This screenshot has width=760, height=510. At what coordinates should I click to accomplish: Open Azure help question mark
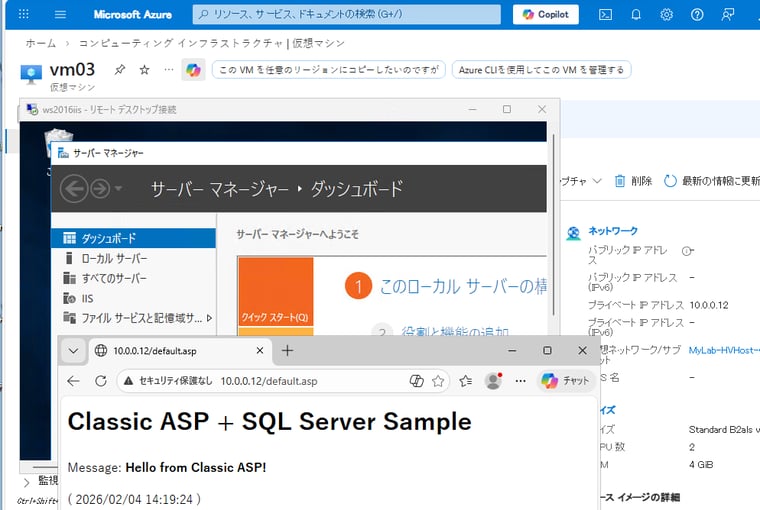click(x=697, y=15)
